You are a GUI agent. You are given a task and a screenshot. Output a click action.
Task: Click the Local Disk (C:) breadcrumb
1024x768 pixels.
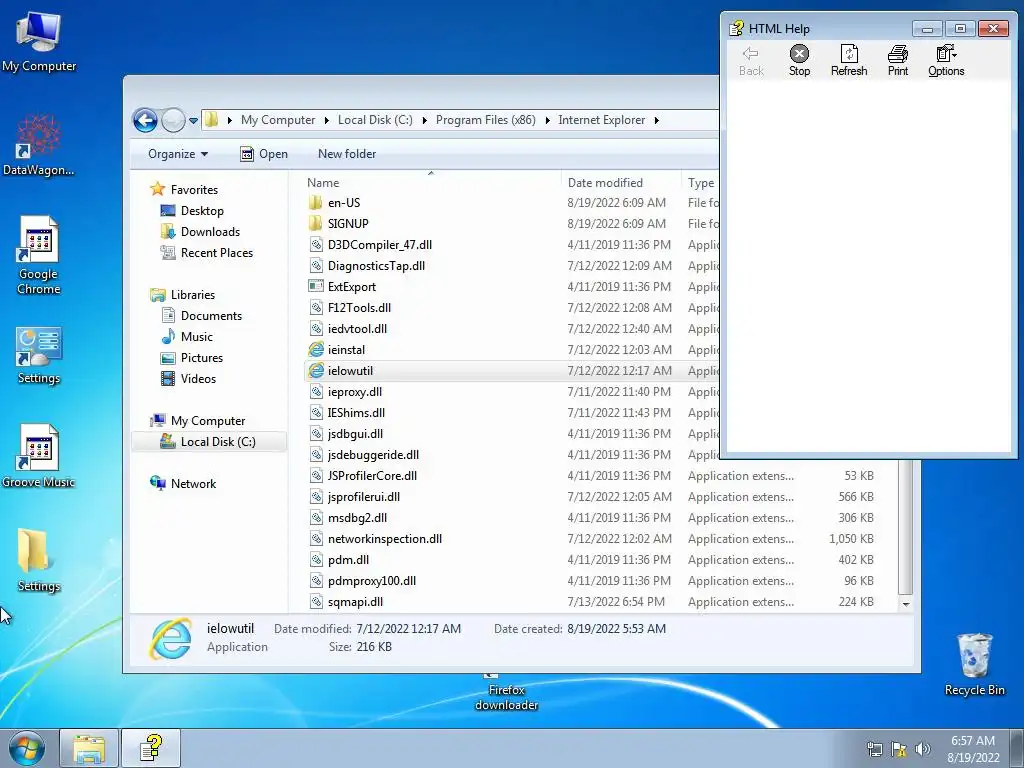coord(375,120)
